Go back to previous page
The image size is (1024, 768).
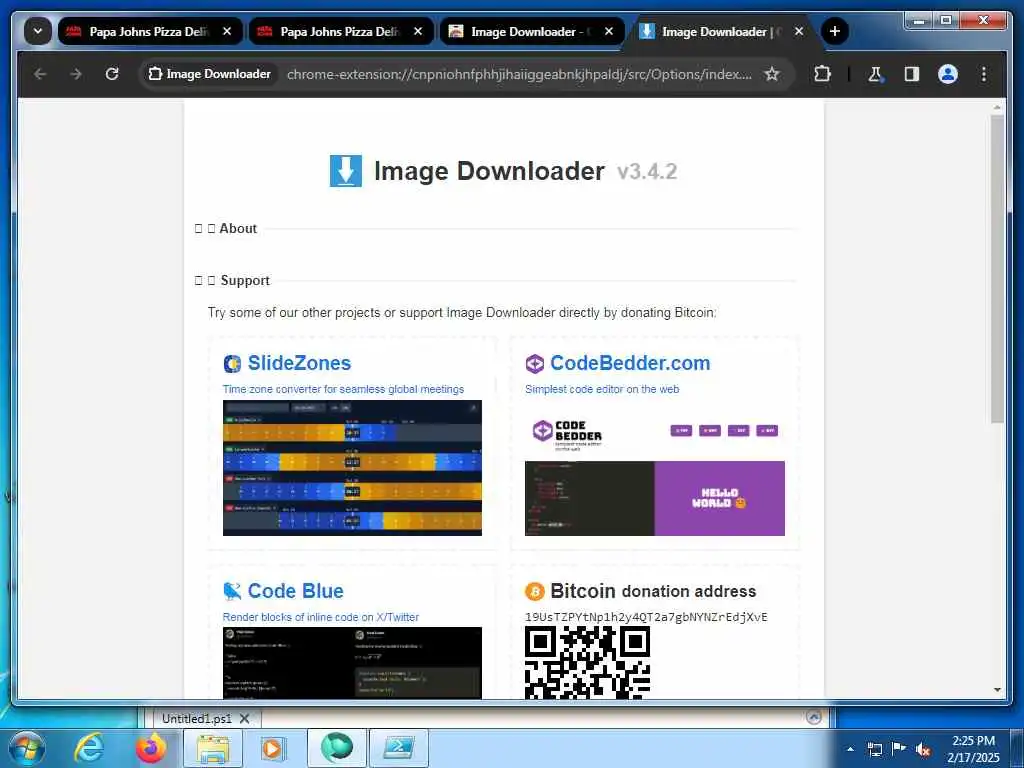point(40,74)
